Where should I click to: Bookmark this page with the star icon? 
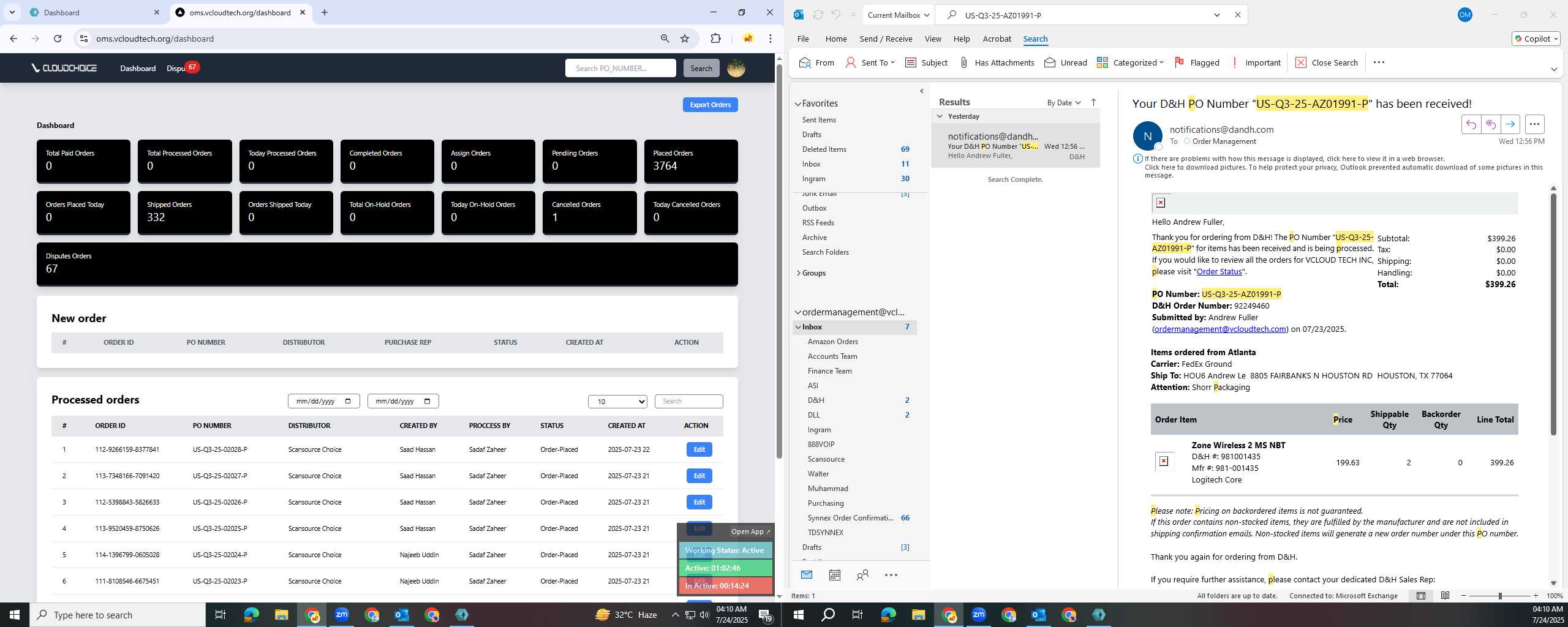[685, 39]
